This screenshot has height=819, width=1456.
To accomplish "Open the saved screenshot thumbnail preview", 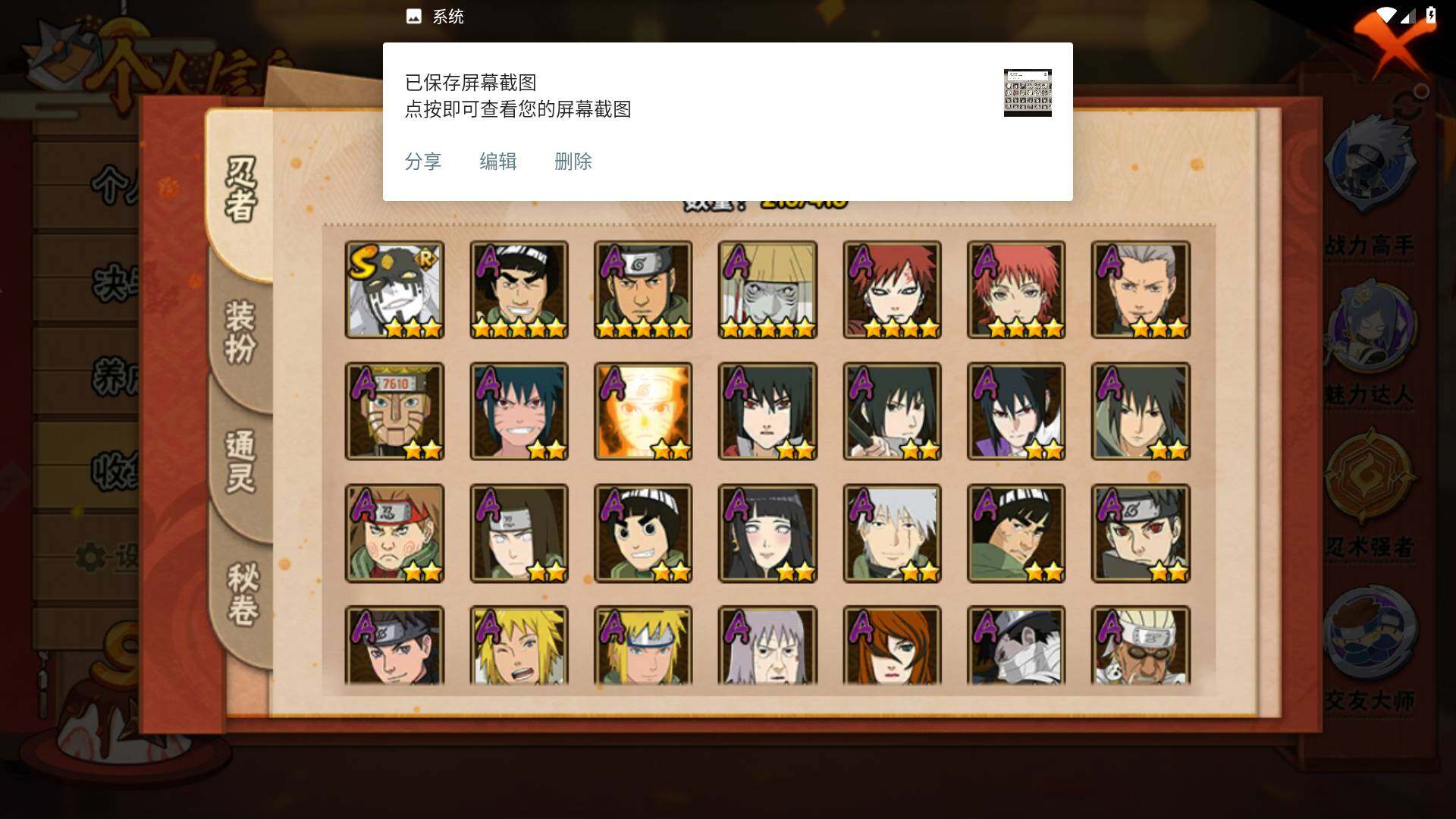I will tap(1028, 93).
